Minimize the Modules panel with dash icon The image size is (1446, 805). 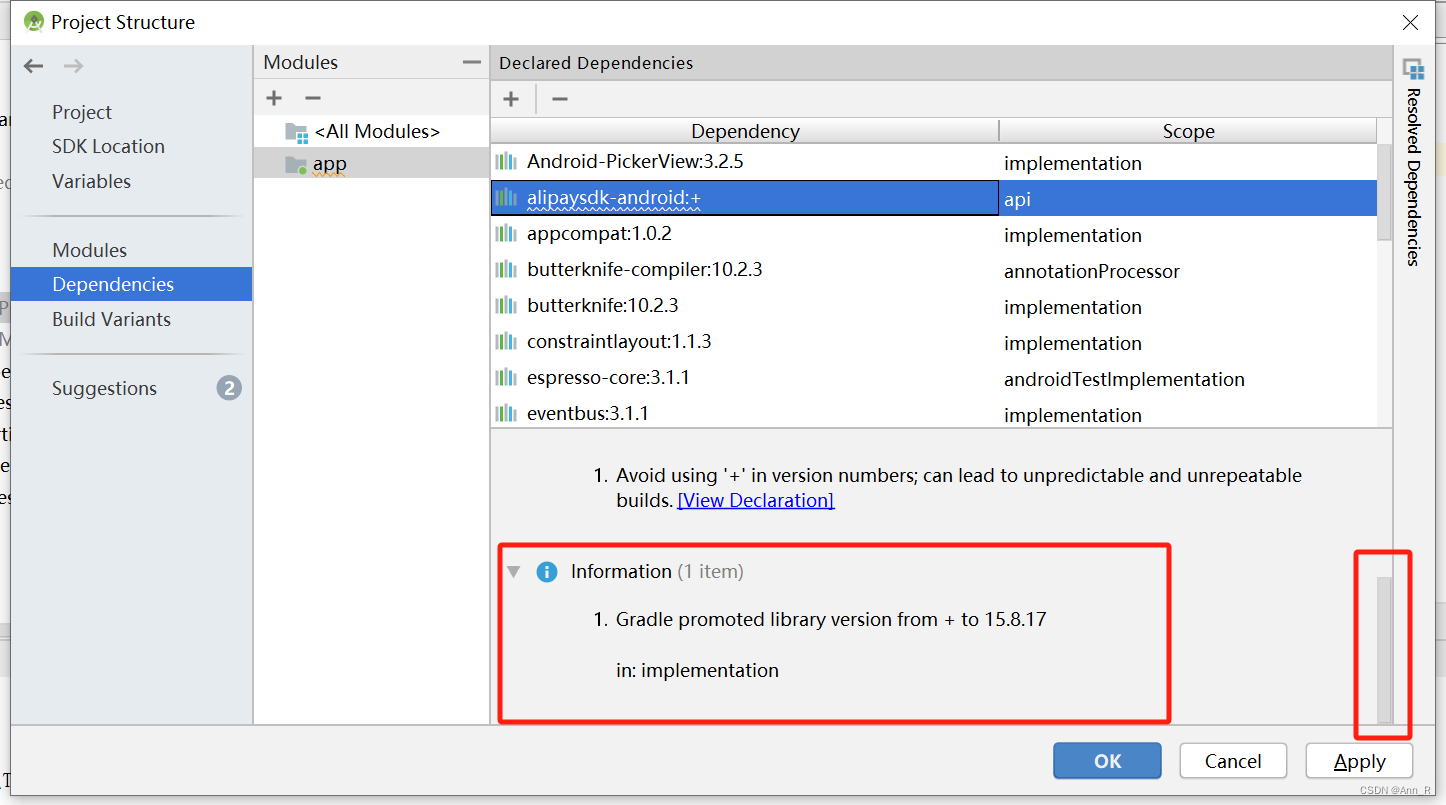[471, 62]
